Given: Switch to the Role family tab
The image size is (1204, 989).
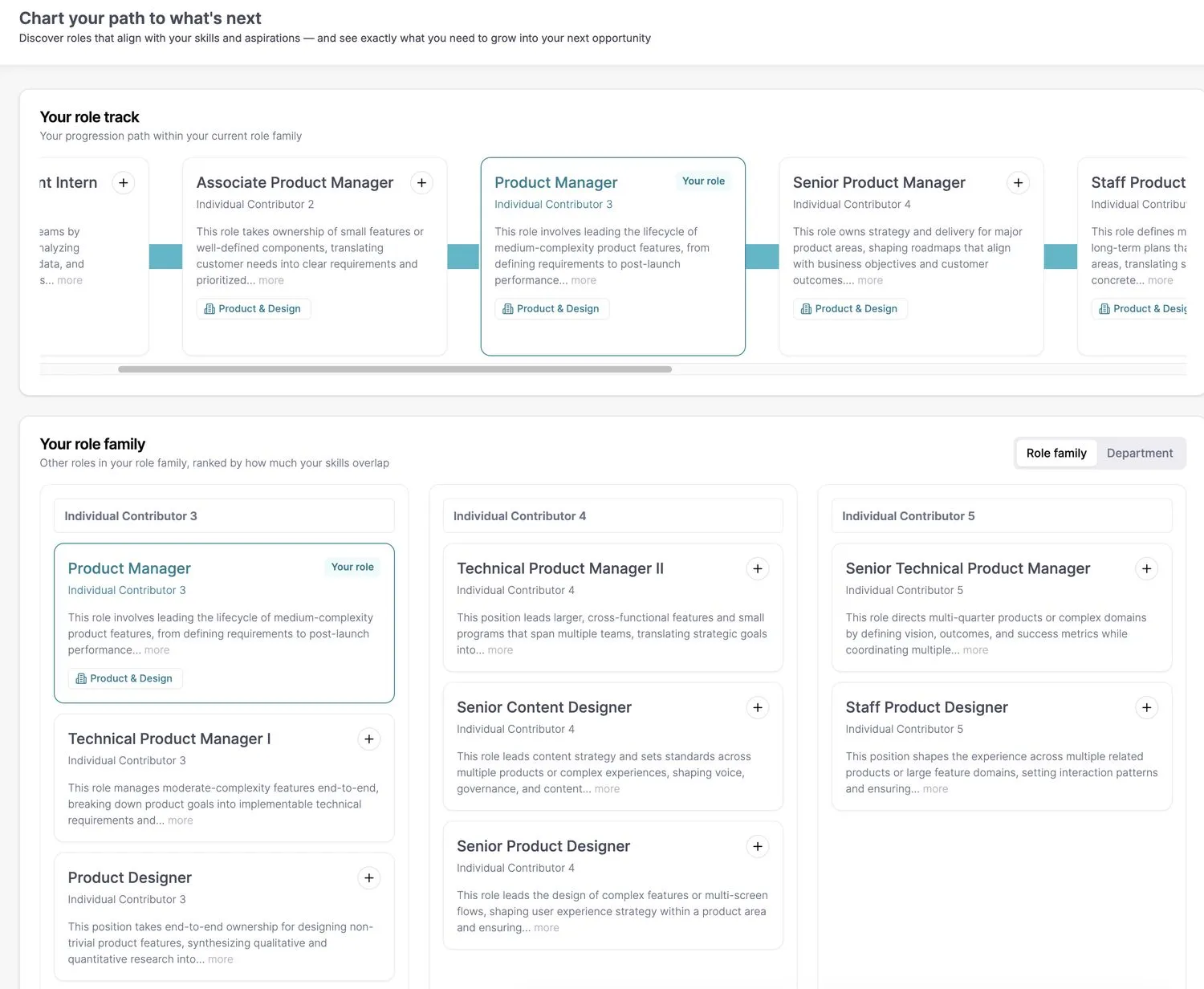Looking at the screenshot, I should (x=1056, y=454).
